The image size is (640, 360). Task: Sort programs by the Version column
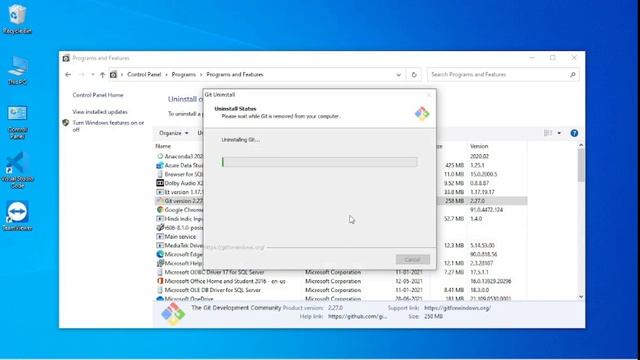[x=479, y=146]
